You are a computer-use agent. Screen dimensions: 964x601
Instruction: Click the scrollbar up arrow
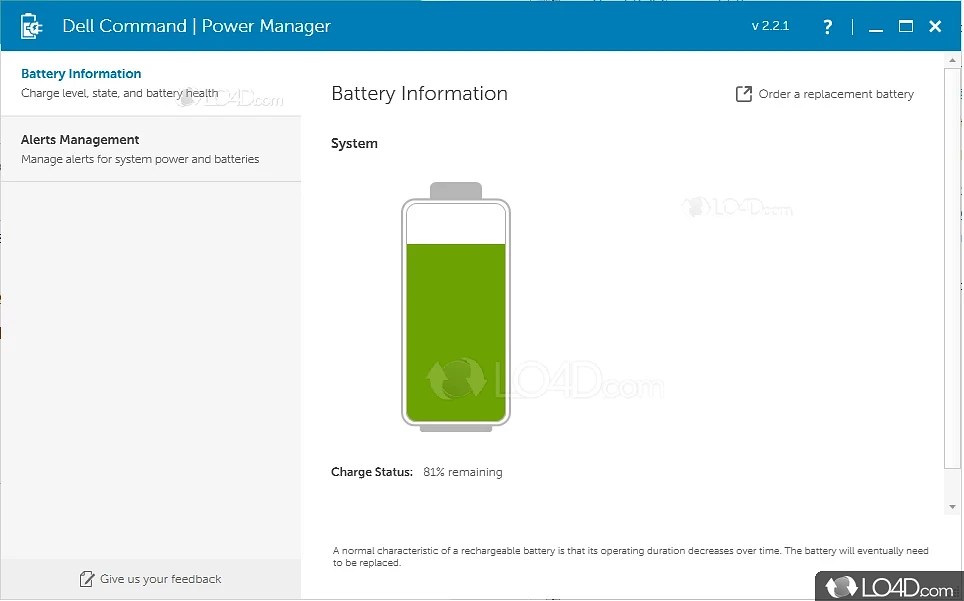tap(952, 60)
